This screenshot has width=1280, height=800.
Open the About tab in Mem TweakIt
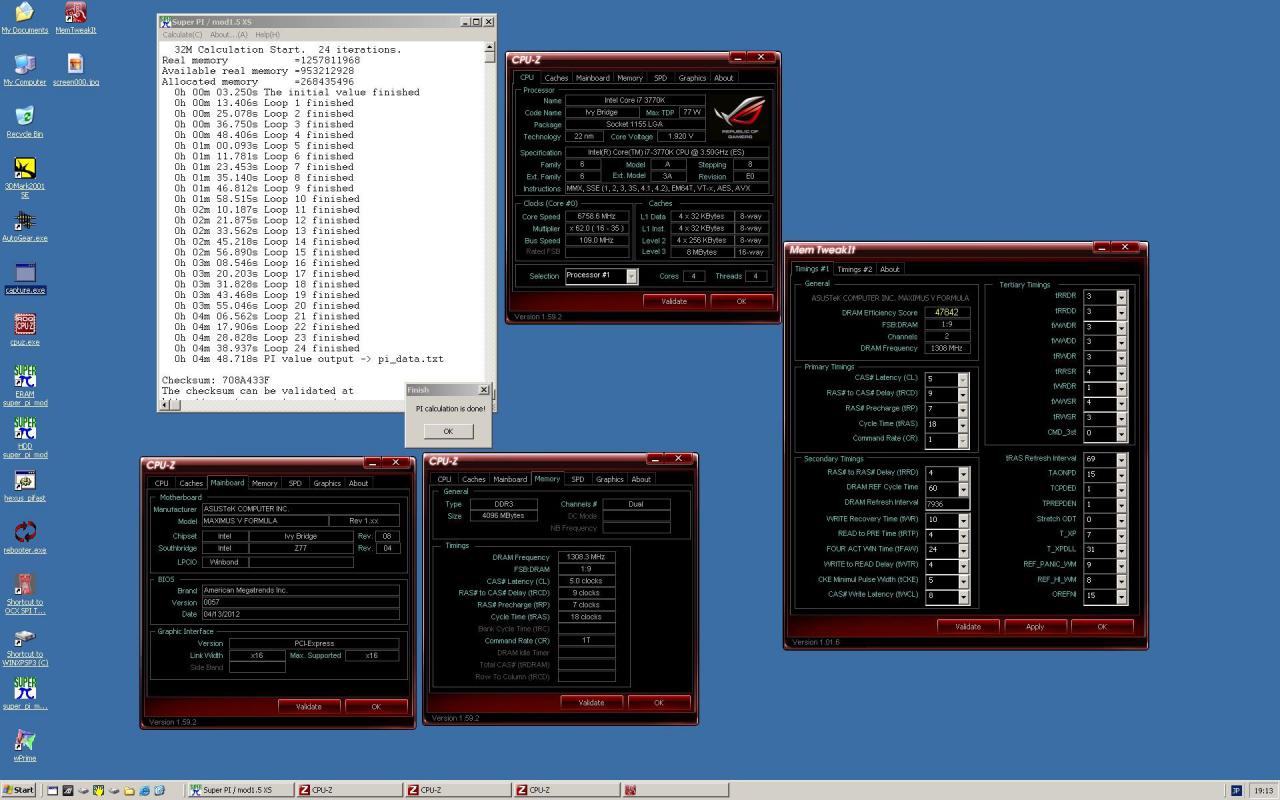(x=889, y=269)
